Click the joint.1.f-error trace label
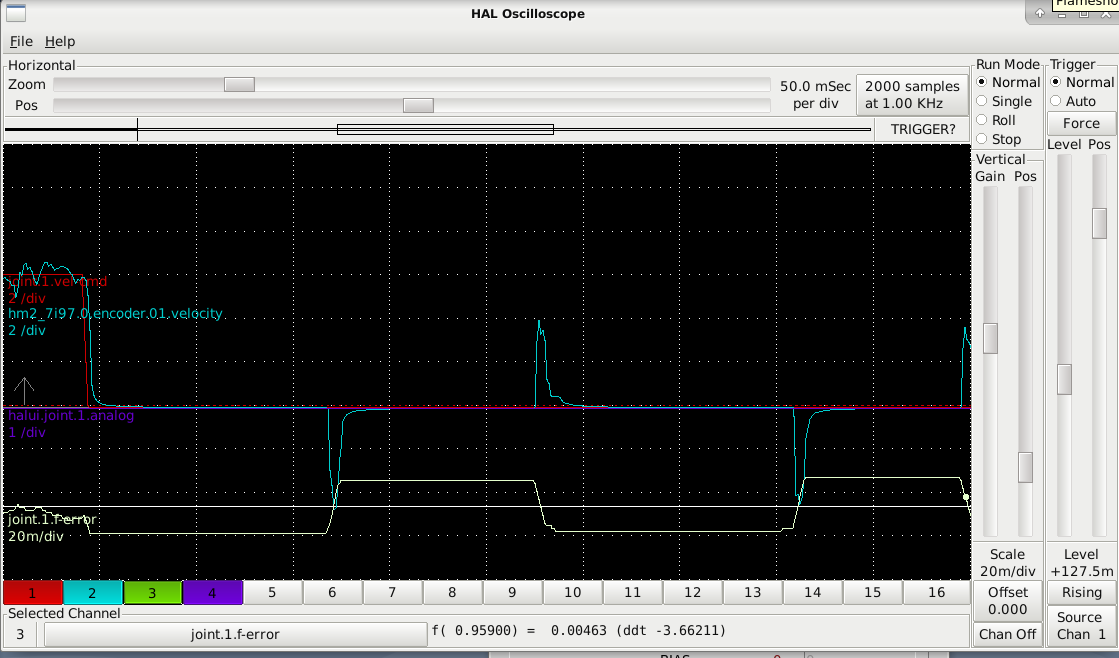The height and width of the screenshot is (658, 1119). coord(52,520)
